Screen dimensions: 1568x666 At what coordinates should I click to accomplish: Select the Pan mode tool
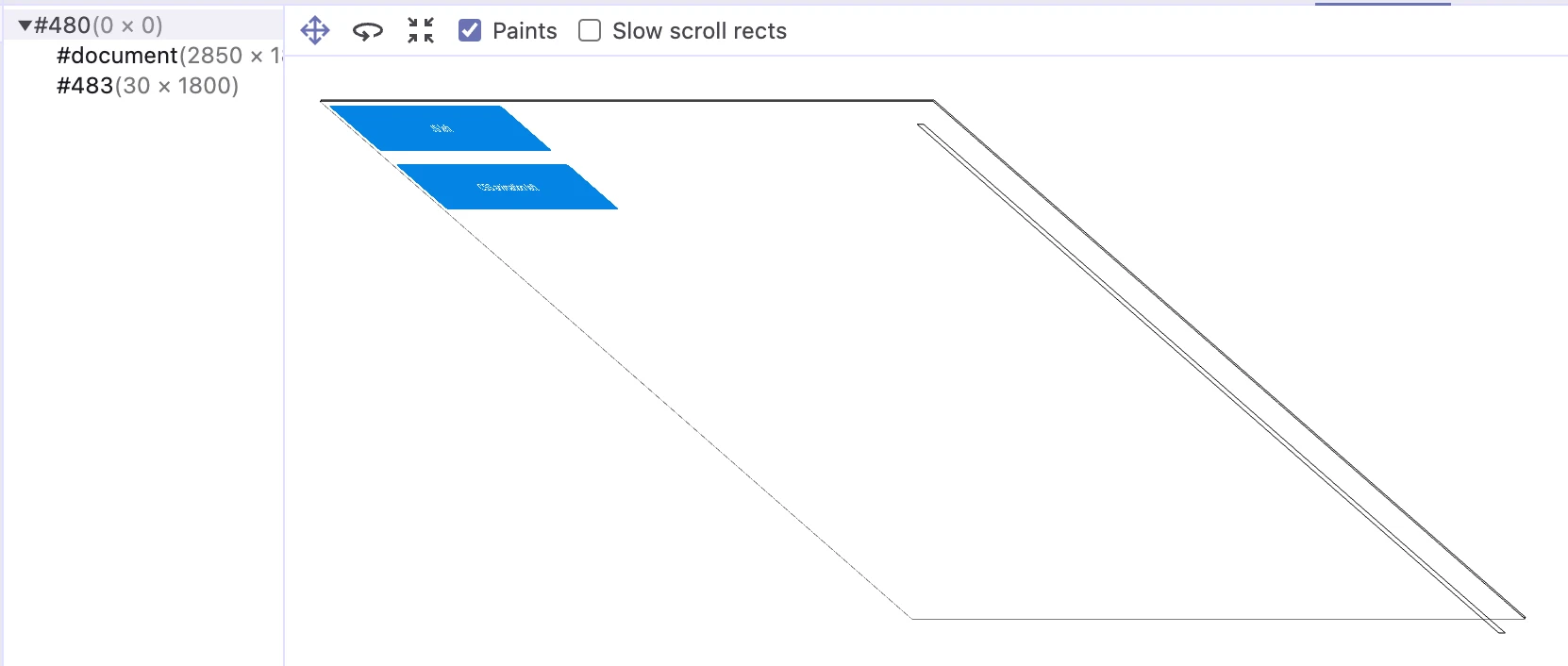315,31
